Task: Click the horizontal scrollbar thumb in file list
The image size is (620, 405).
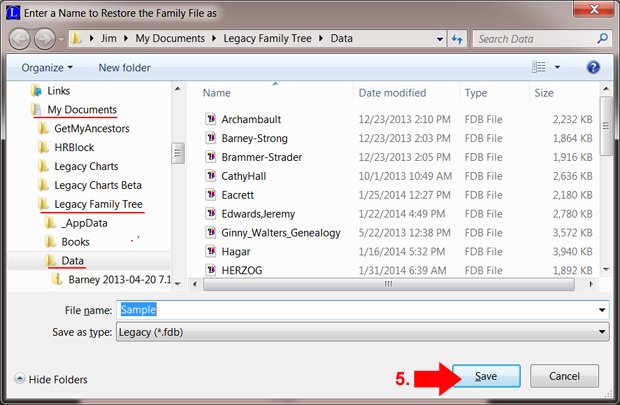Action: click(388, 284)
